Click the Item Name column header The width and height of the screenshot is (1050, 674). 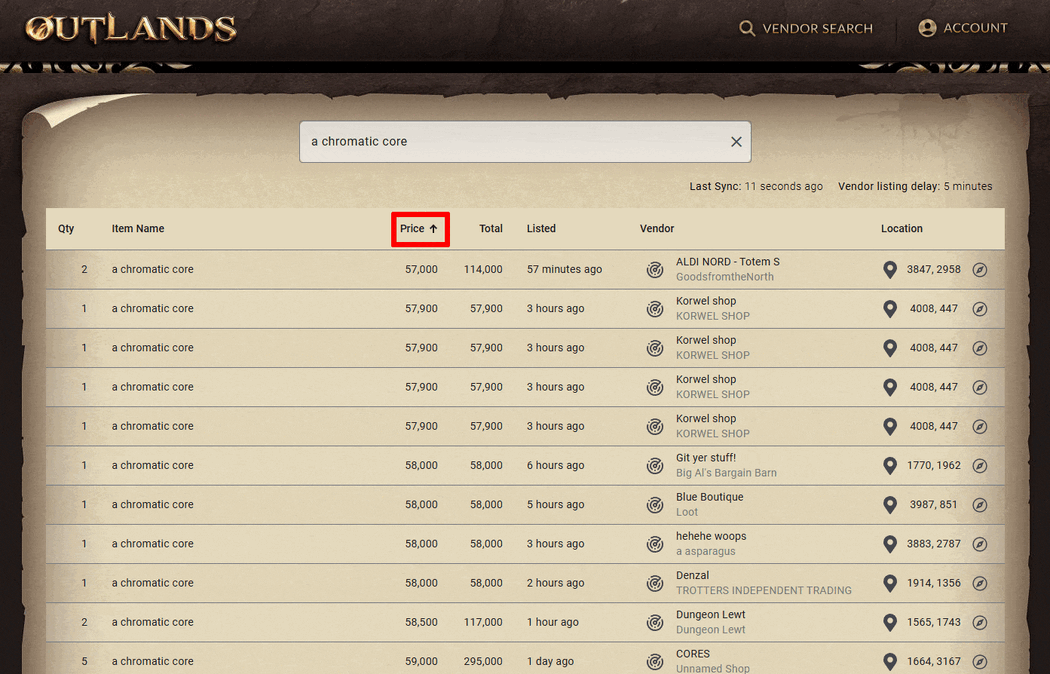click(138, 229)
